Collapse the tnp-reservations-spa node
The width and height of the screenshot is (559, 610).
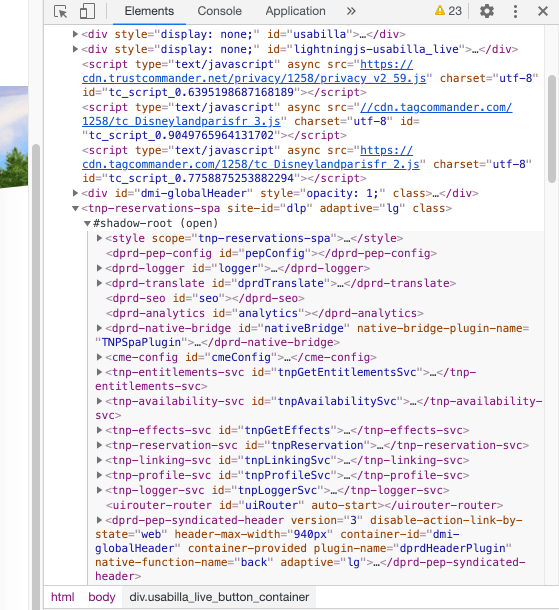click(75, 208)
